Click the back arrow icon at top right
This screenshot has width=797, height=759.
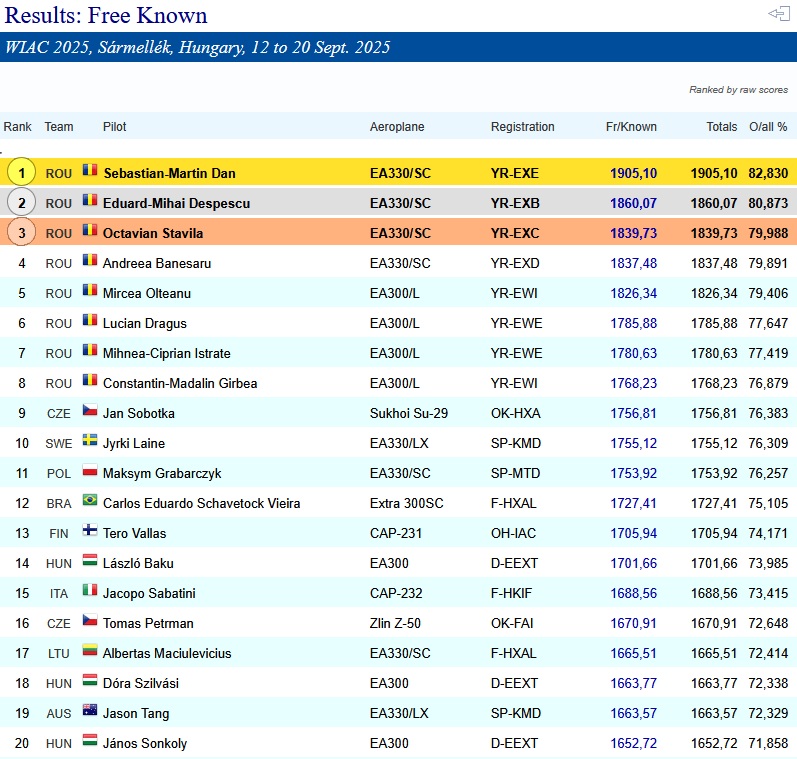778,13
